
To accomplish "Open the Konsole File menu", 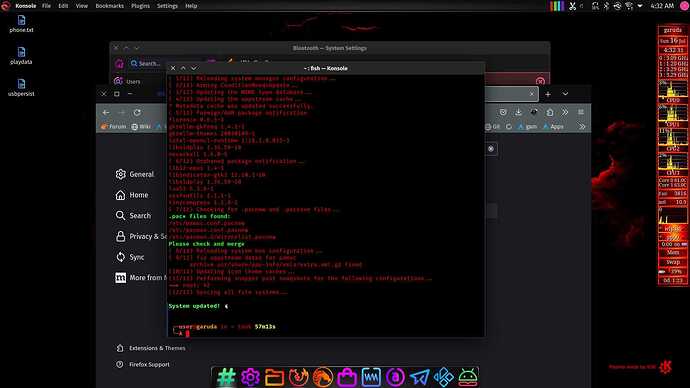I will point(46,6).
